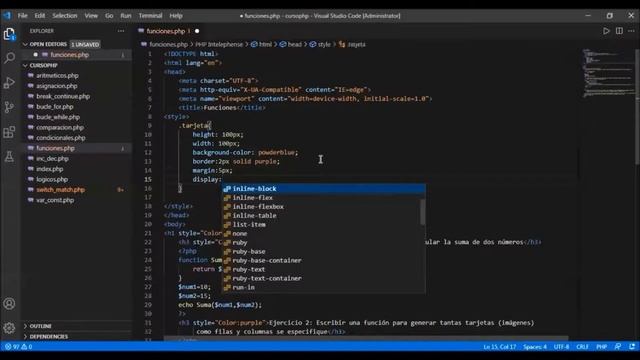
Task: Open the Extensions view
Action: tap(9, 132)
